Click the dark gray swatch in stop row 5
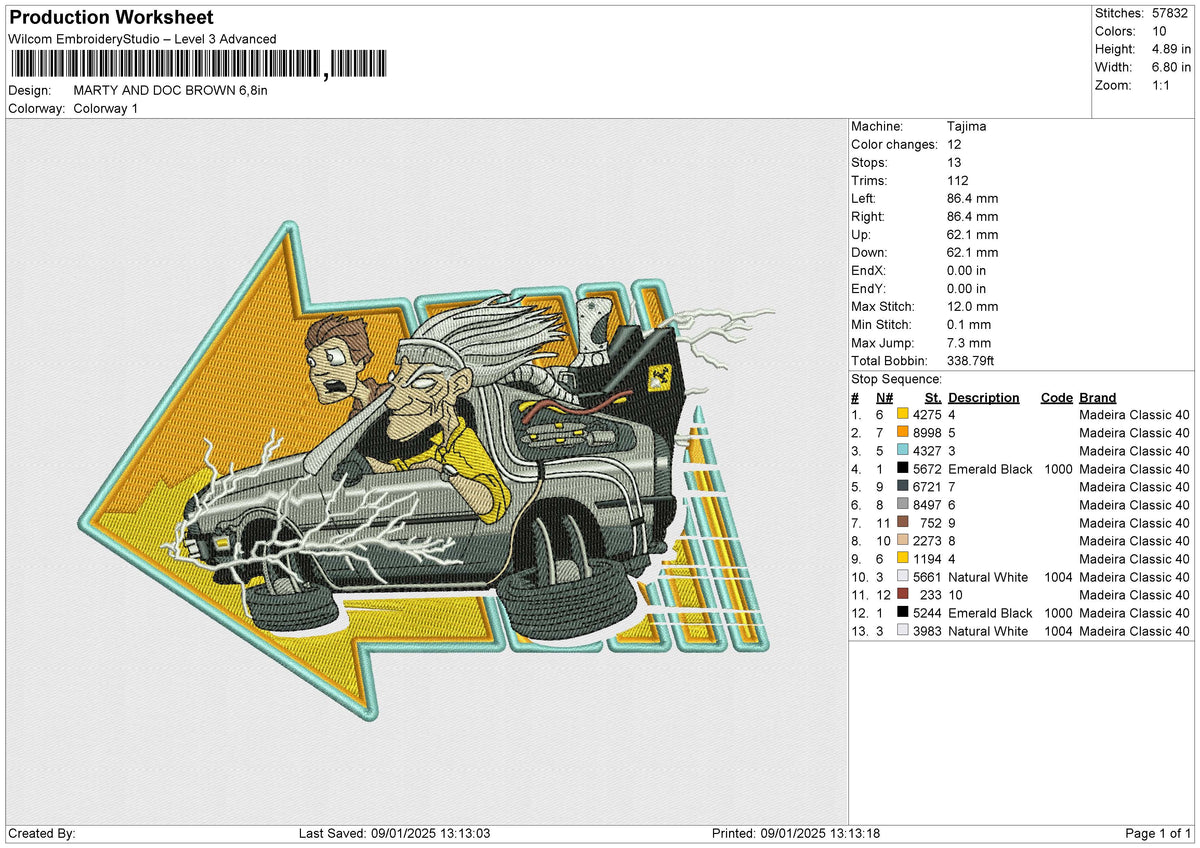The image size is (1200, 848). (x=902, y=487)
